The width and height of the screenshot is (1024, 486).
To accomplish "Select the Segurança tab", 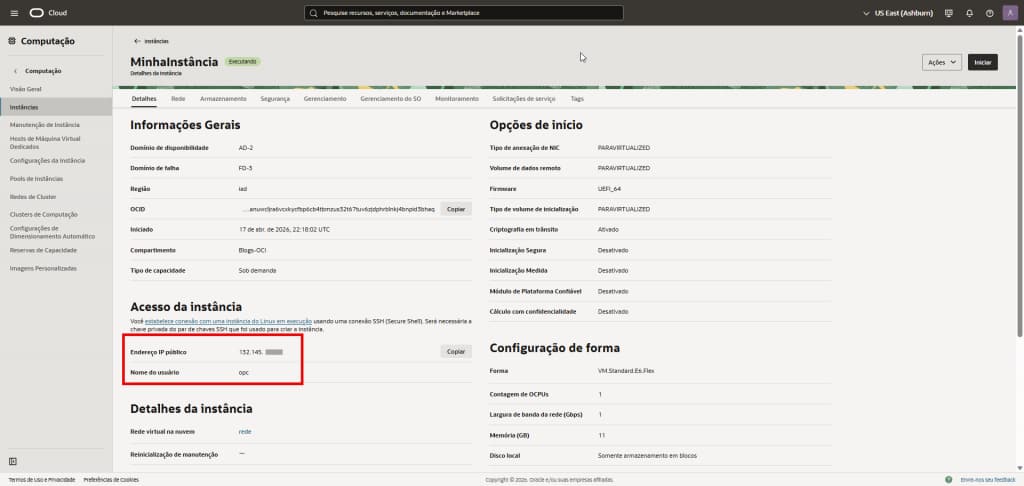I will pos(275,99).
